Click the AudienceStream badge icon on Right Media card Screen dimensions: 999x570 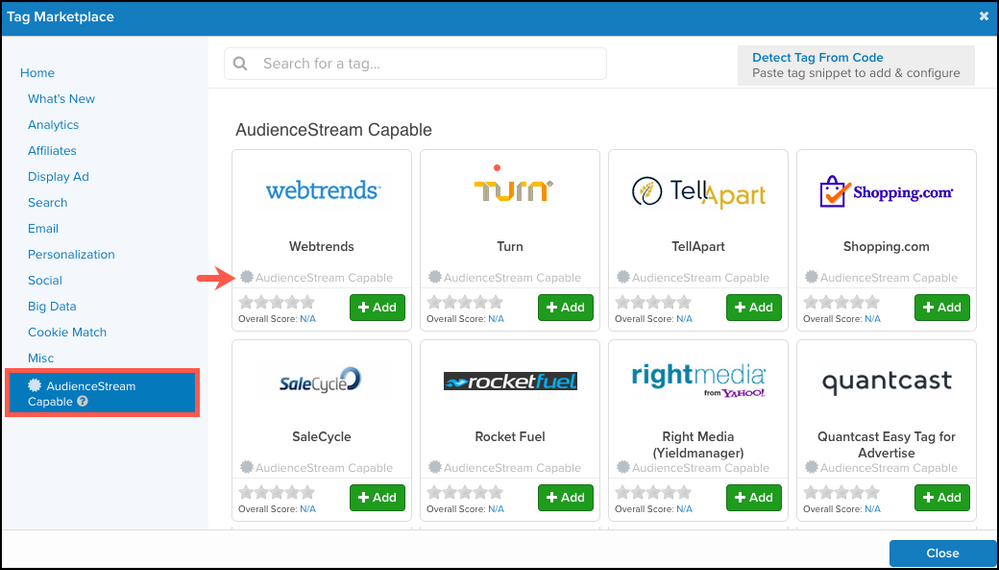623,467
